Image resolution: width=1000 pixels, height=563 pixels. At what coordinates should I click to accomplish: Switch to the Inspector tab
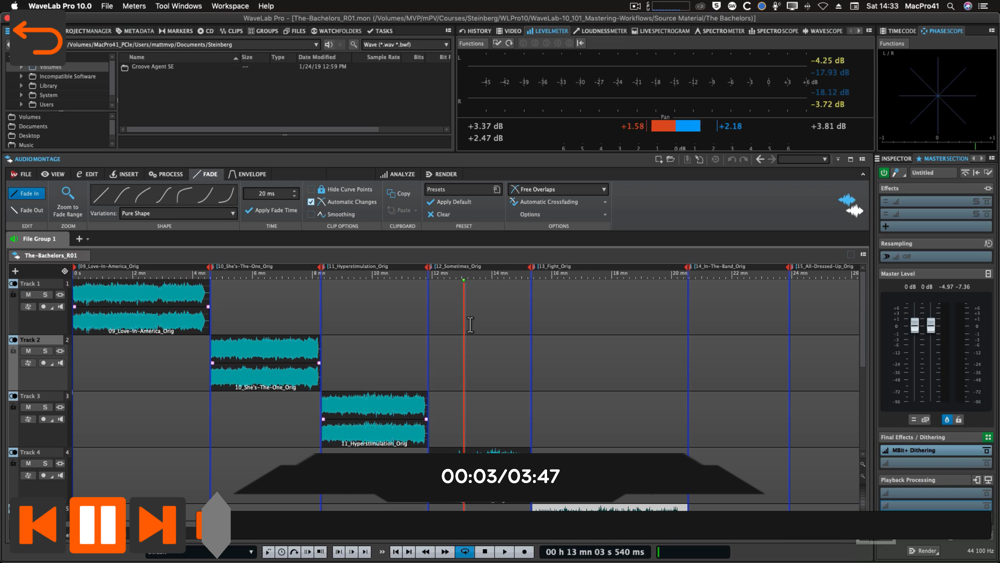click(893, 159)
